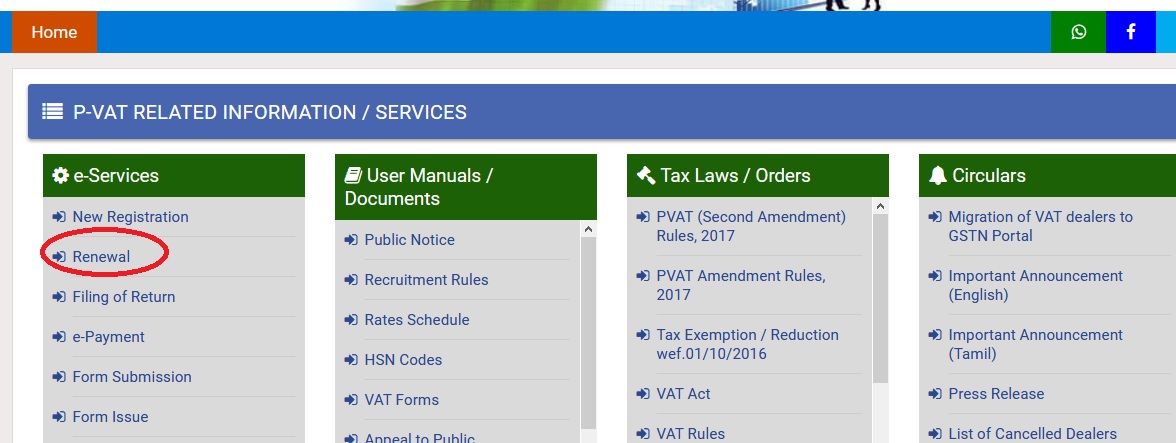The width and height of the screenshot is (1176, 443).
Task: Click the book icon beside User Manuals
Action: (353, 176)
